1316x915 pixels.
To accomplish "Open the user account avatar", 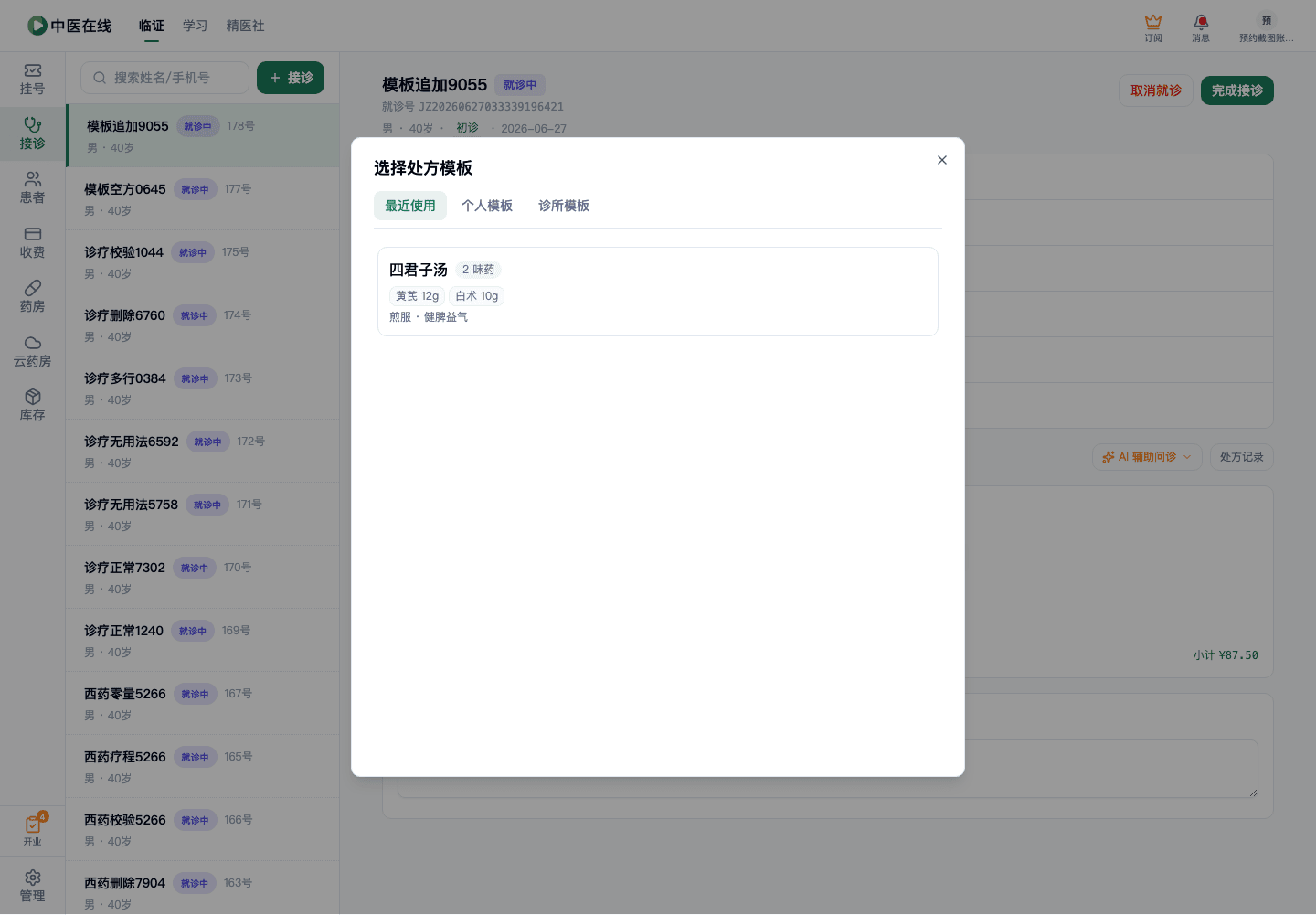I will pos(1267,27).
